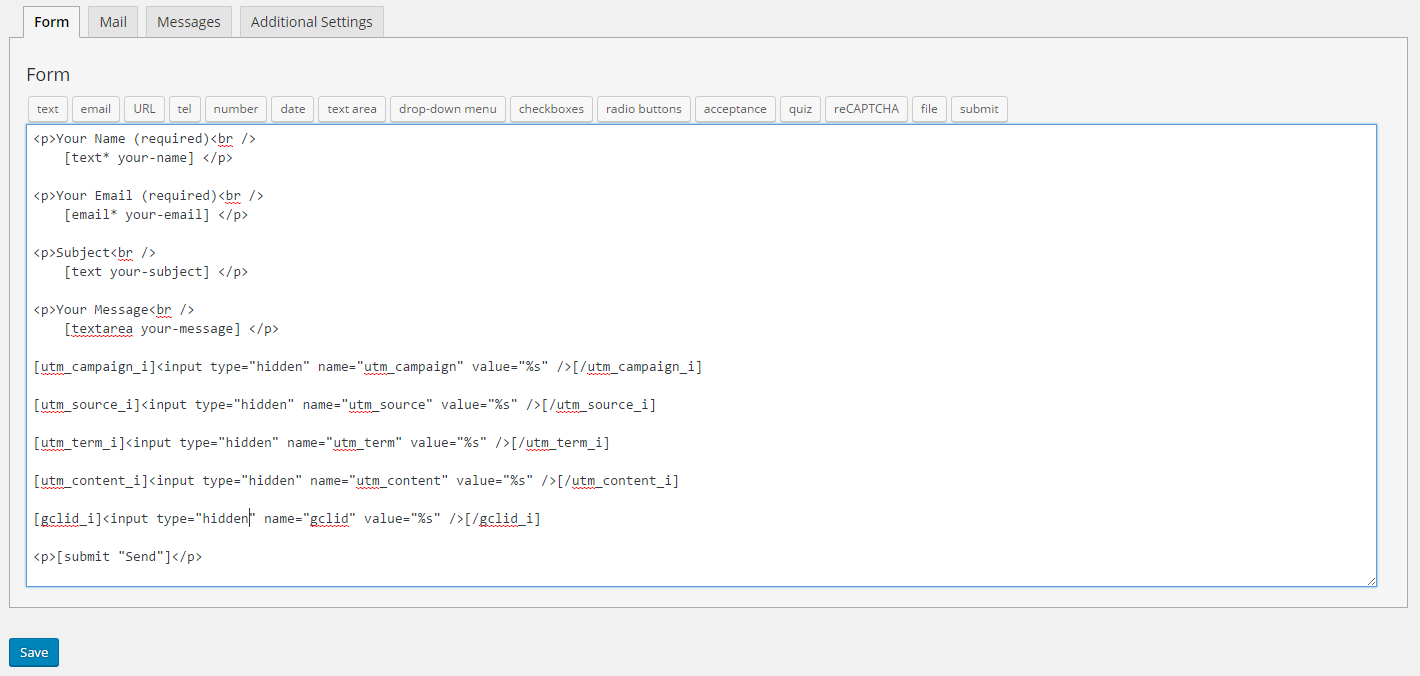This screenshot has width=1420, height=676.
Task: Insert a checkboxes tag
Action: (551, 109)
